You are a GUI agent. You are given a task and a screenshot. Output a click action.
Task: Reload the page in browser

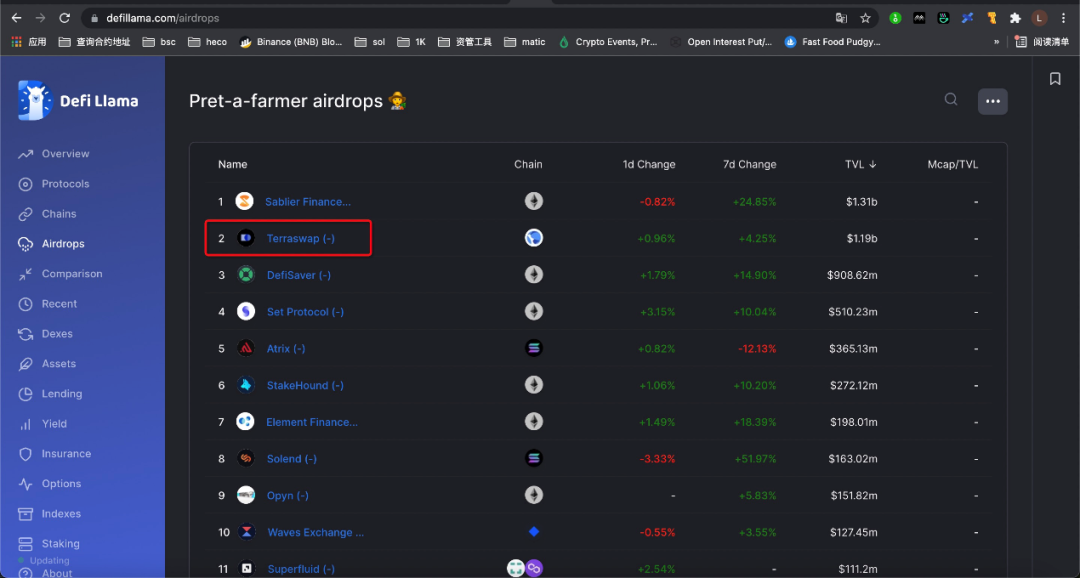click(x=65, y=18)
